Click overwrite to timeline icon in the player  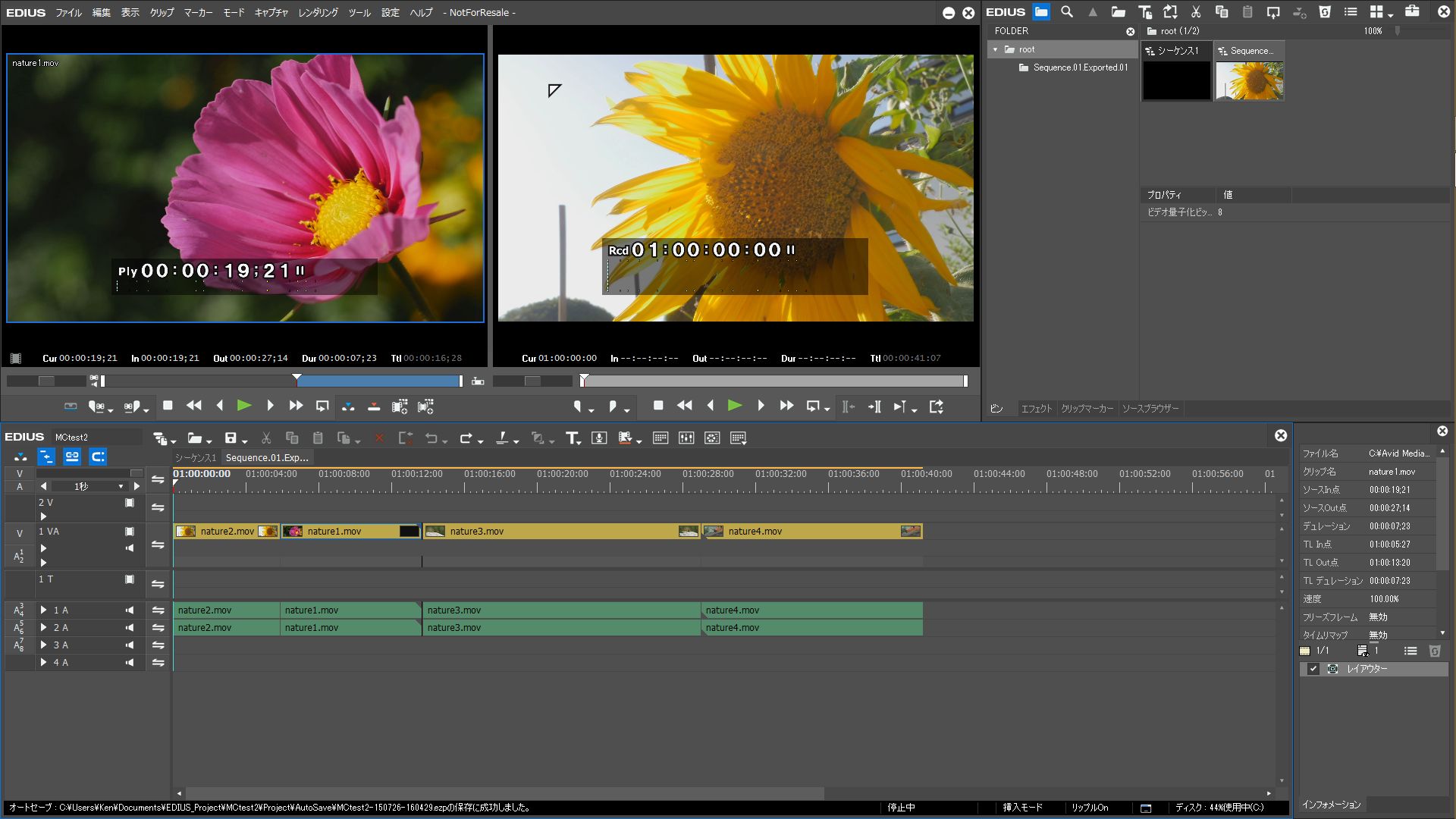[374, 406]
